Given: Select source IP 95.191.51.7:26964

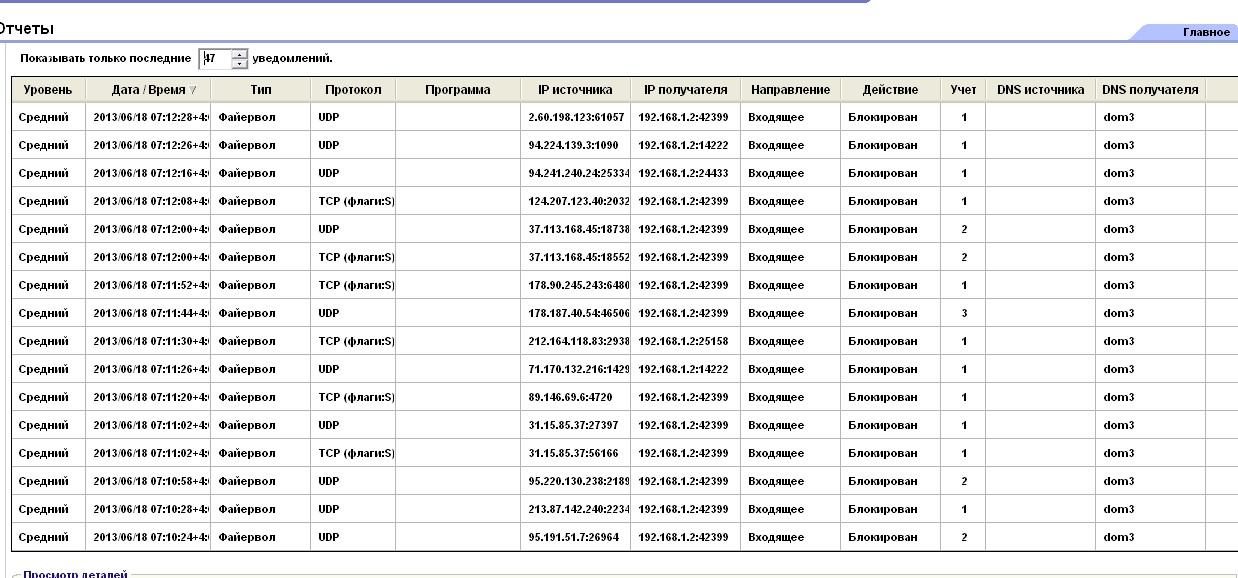Looking at the screenshot, I should tap(573, 537).
